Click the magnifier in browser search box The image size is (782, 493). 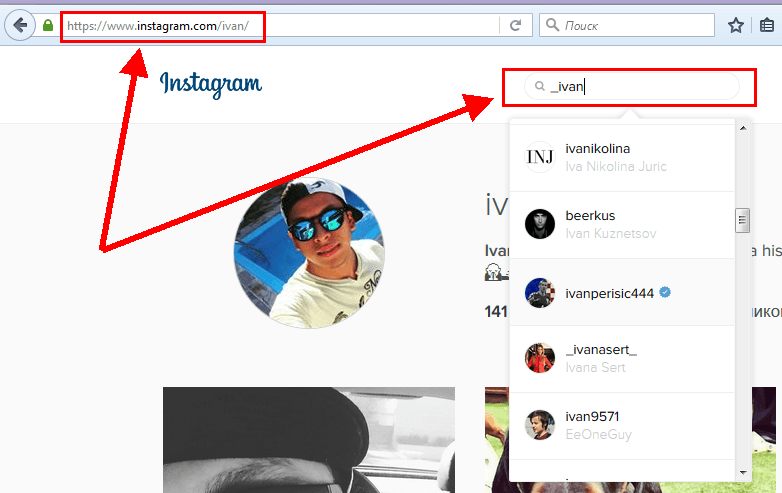pyautogui.click(x=552, y=24)
